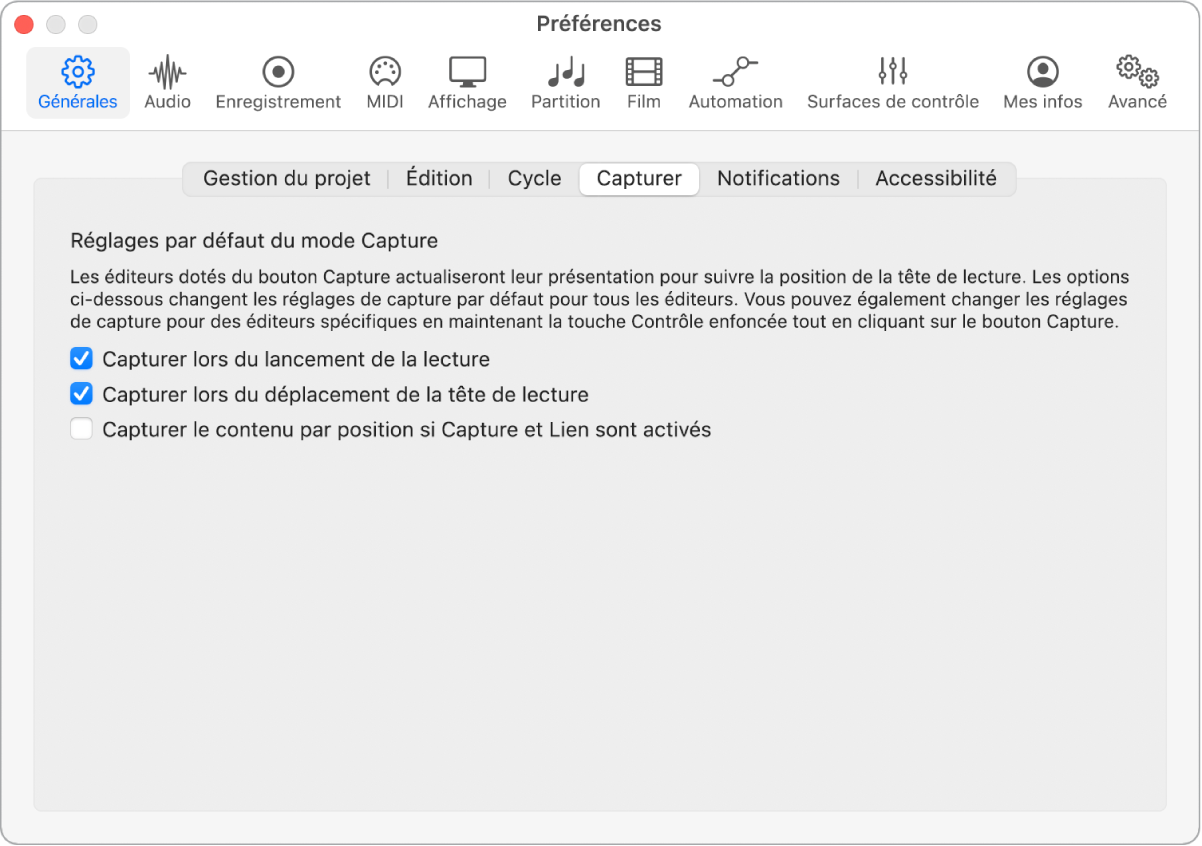Uncheck Capturer lors du déplacement de la tête
1202x846 pixels.
pos(82,394)
